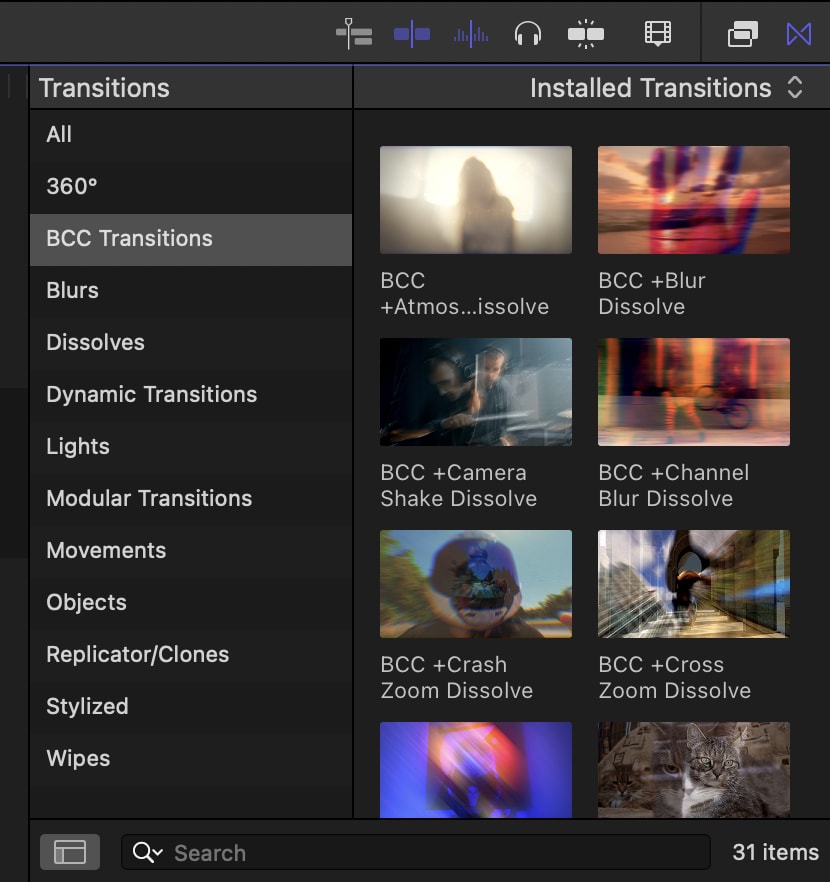Image resolution: width=830 pixels, height=882 pixels.
Task: Select the Movements category
Action: pyautogui.click(x=191, y=551)
